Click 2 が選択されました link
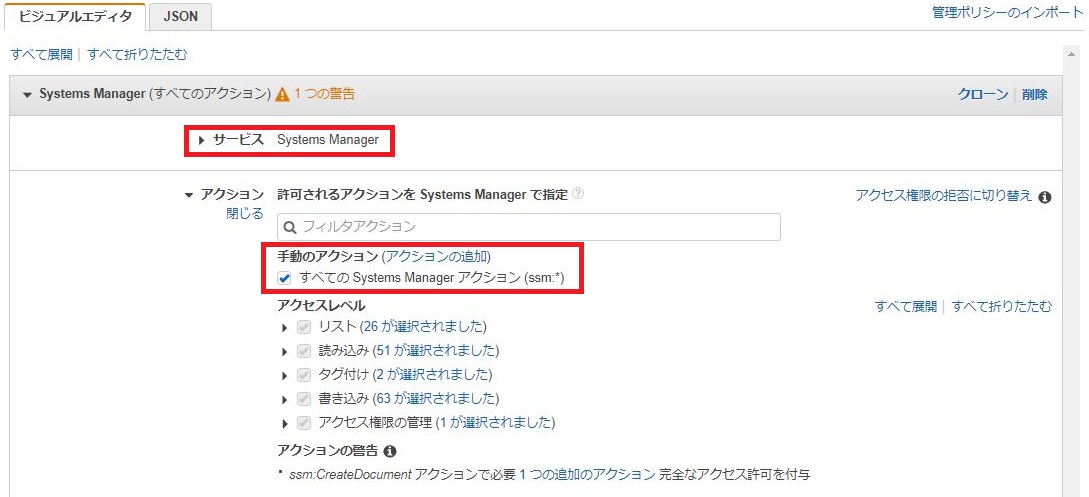This screenshot has width=1089, height=497. tap(433, 374)
